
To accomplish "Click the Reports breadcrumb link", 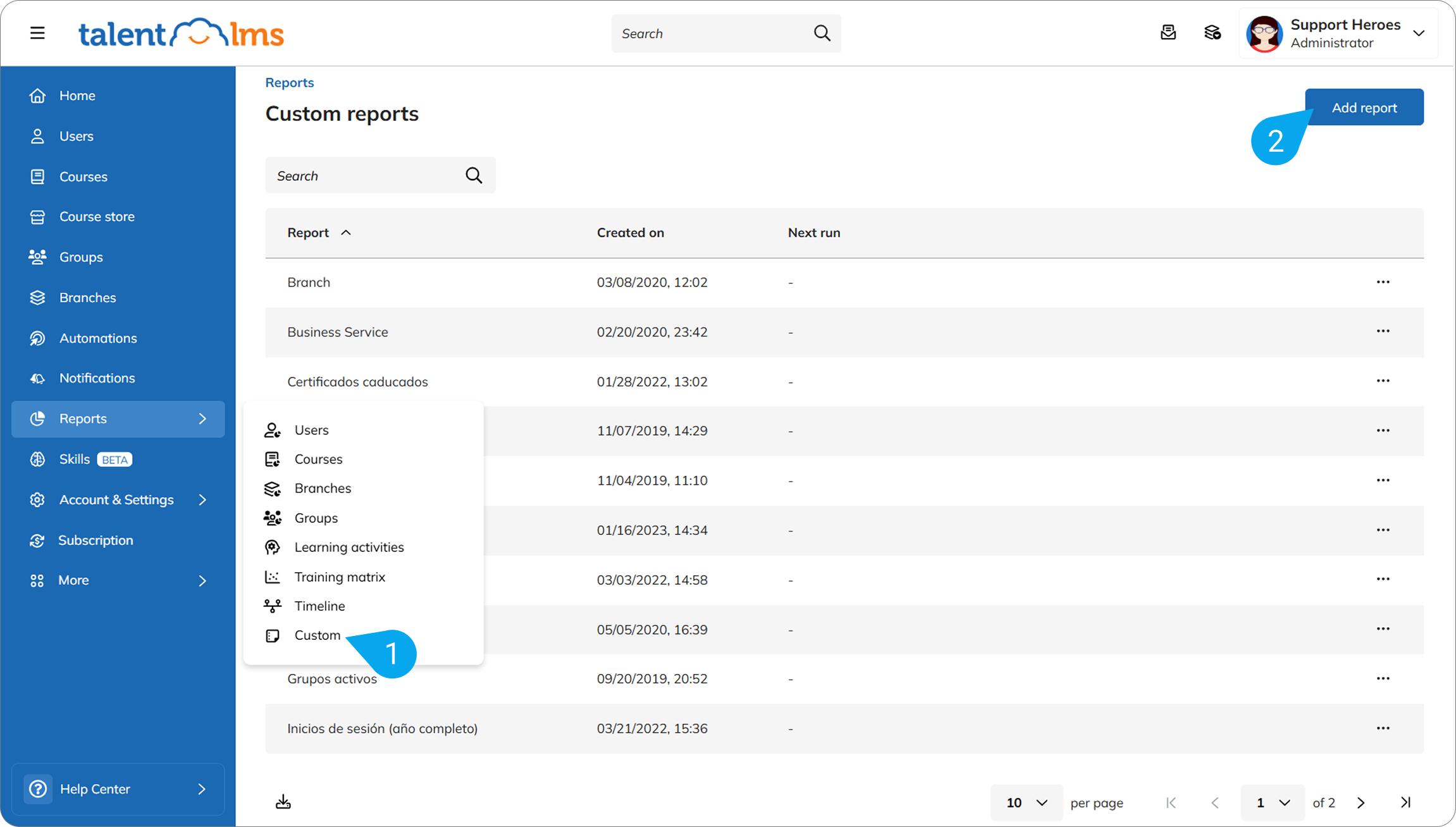I will [x=289, y=82].
